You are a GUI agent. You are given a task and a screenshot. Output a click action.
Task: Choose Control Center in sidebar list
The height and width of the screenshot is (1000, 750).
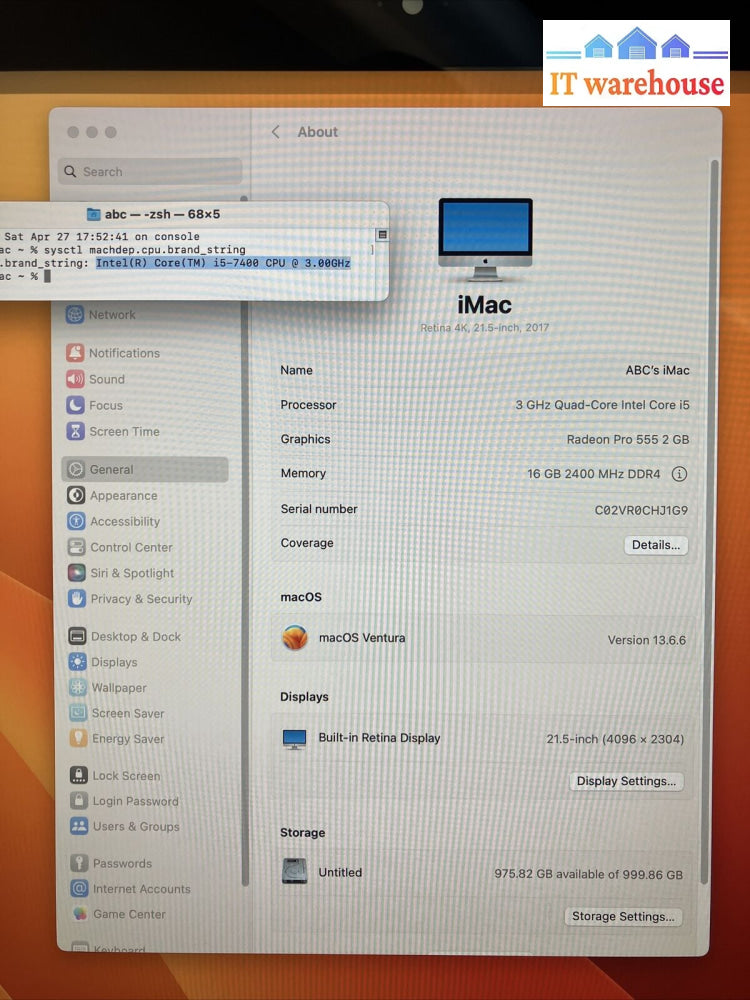(131, 547)
